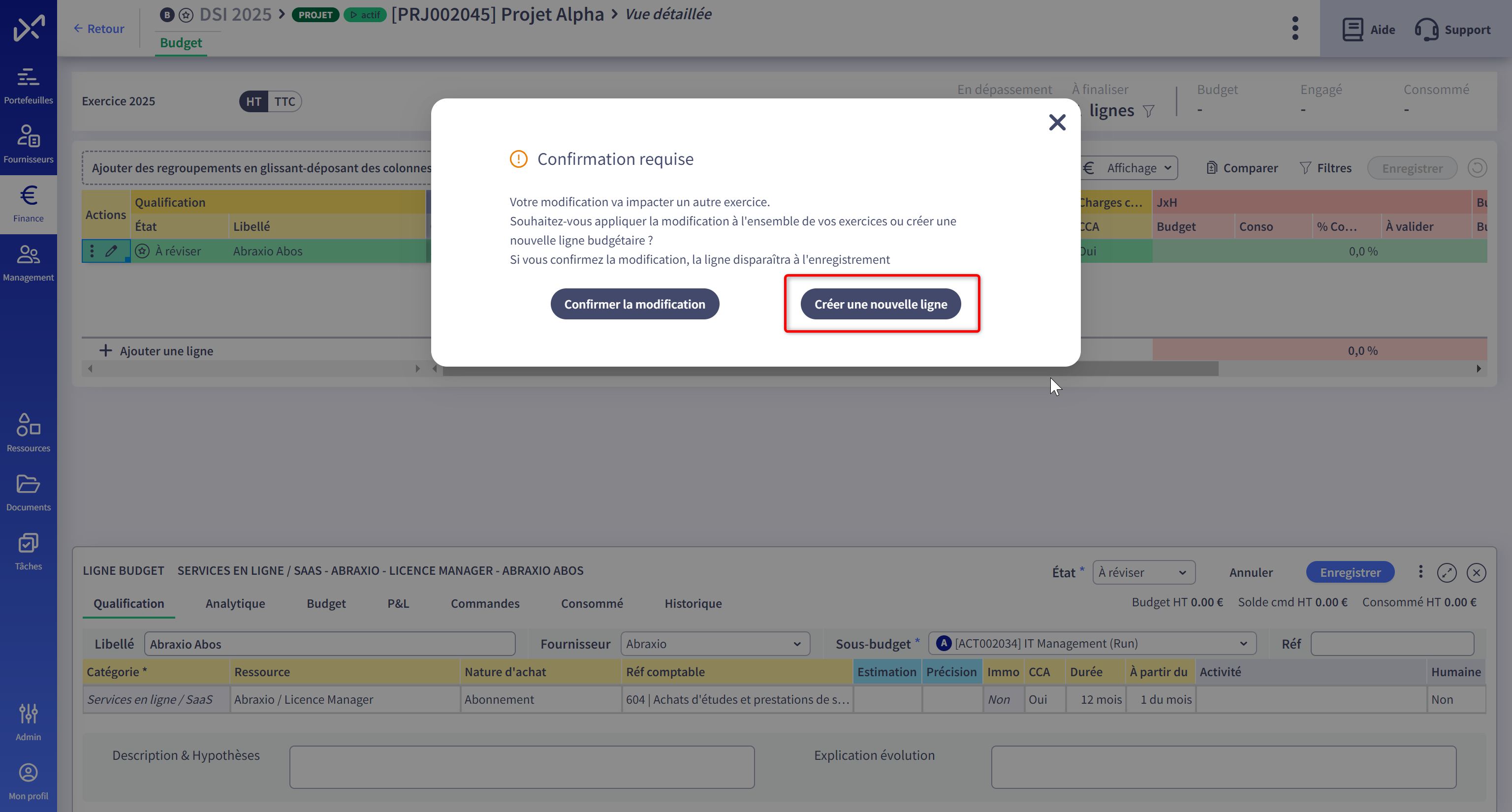Open the Fournisseur dropdown Abraxio

point(715,644)
